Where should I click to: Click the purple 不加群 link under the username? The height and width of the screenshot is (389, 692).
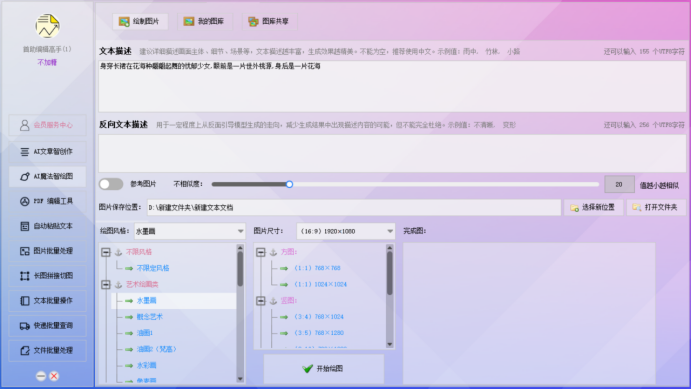coord(47,63)
